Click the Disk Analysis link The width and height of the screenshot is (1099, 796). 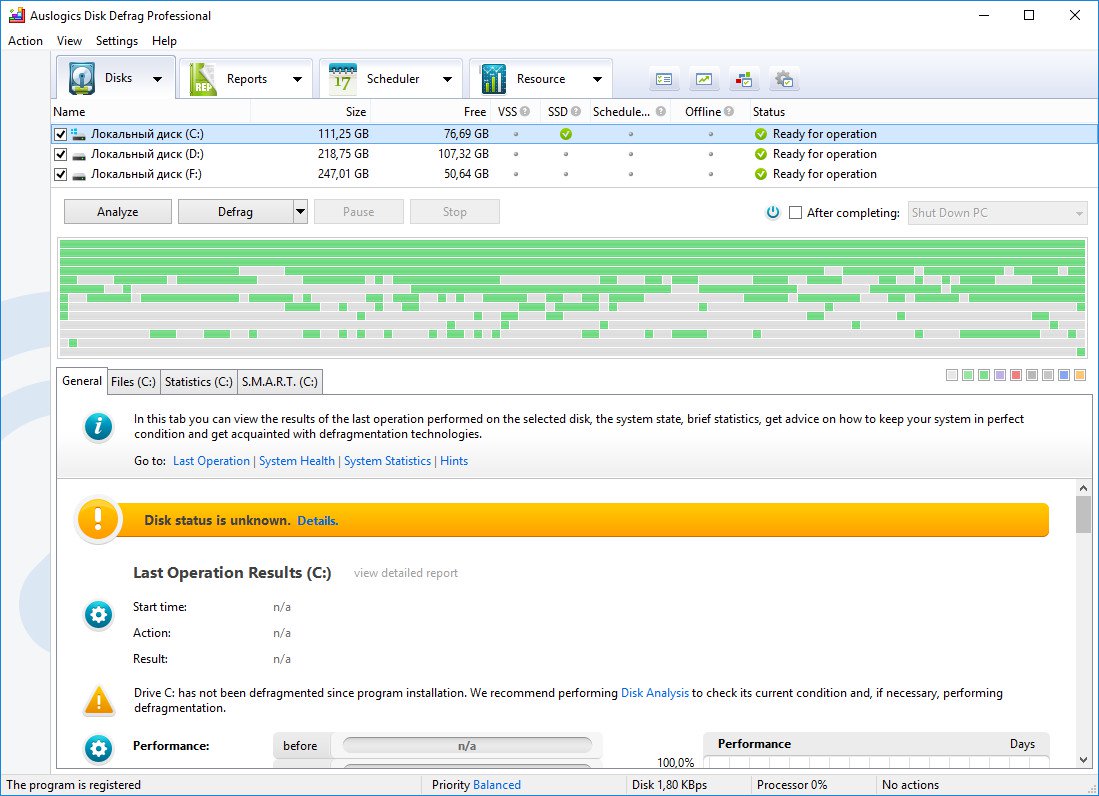655,693
